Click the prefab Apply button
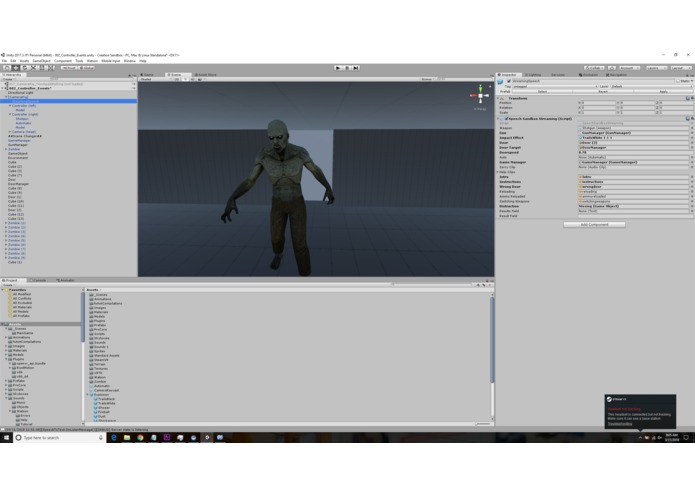 tap(664, 92)
